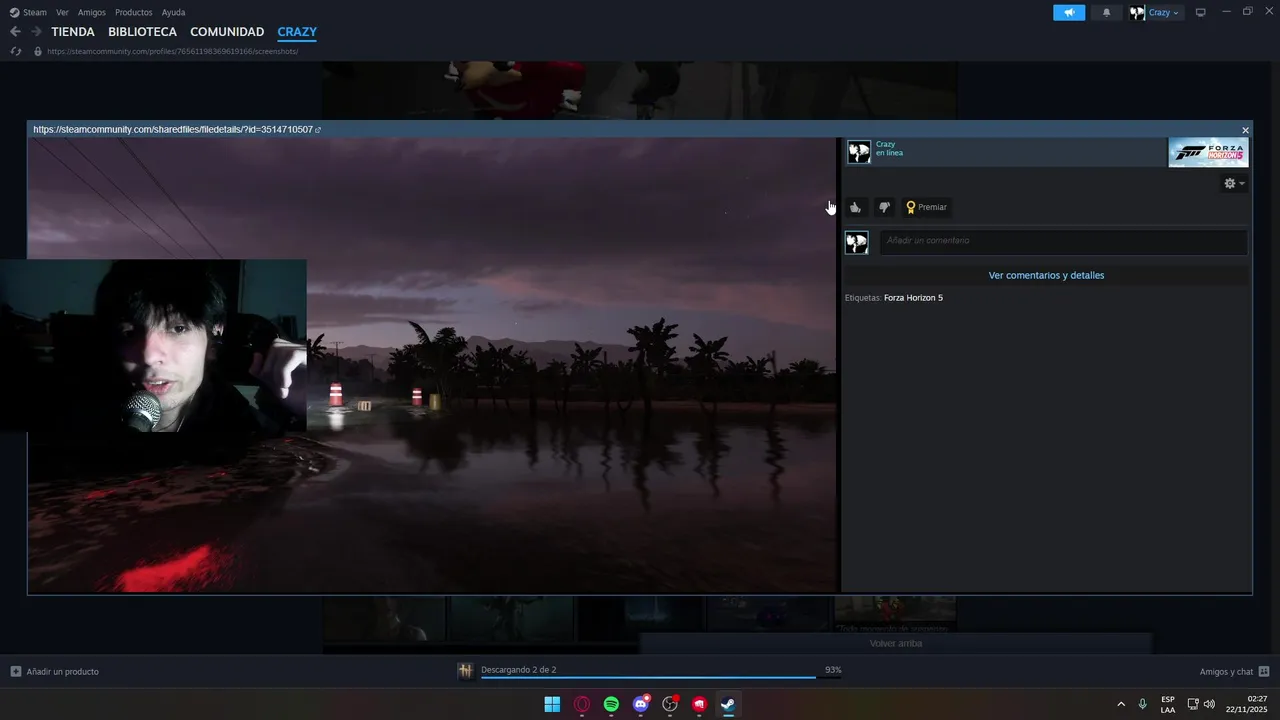Click the lock icon beside URL

[38, 51]
